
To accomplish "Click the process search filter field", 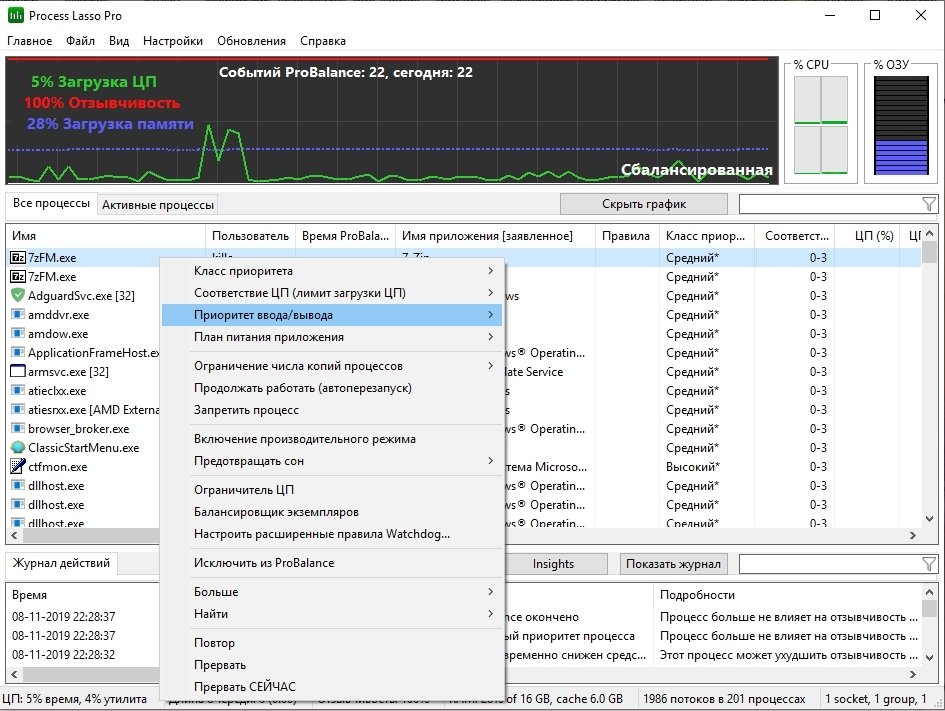I will tap(828, 204).
